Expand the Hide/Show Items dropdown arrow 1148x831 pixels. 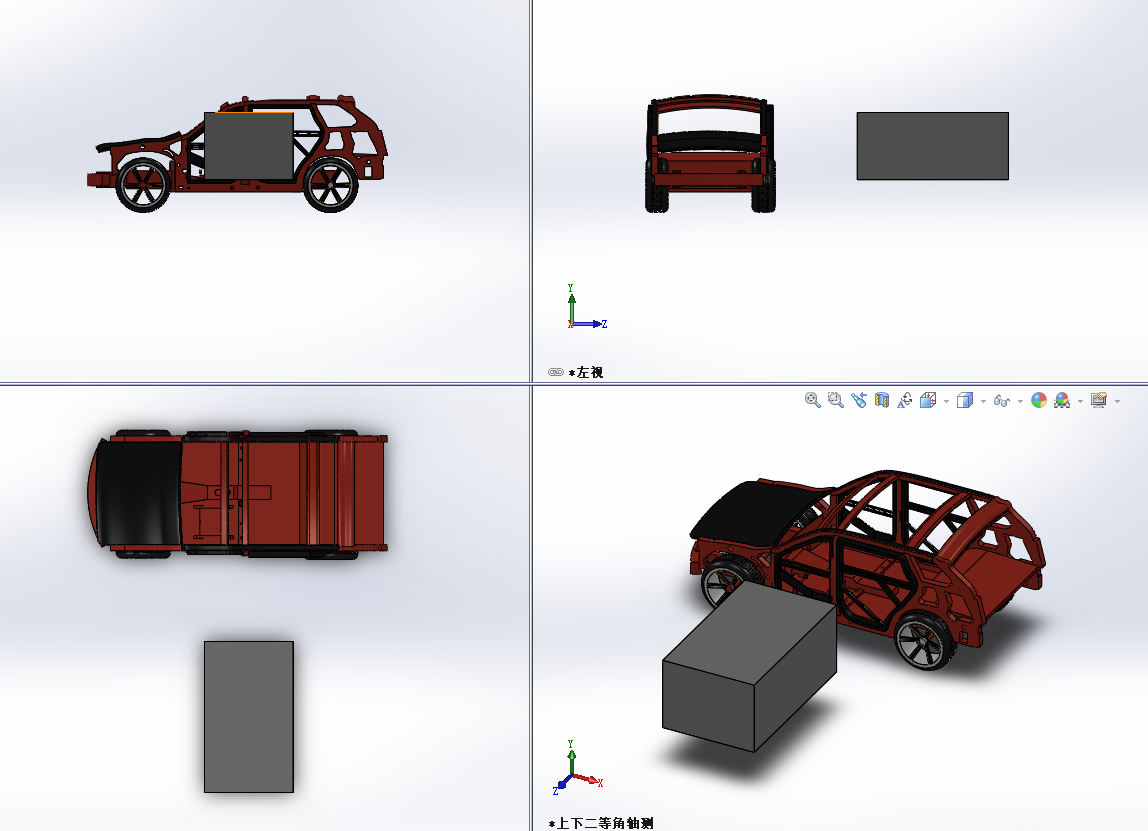(1020, 401)
